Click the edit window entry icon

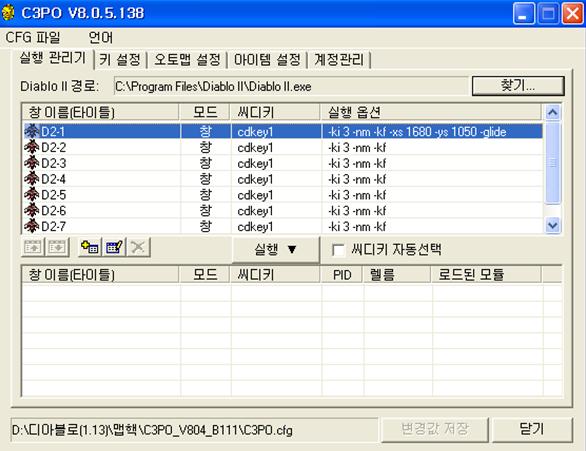pos(114,247)
